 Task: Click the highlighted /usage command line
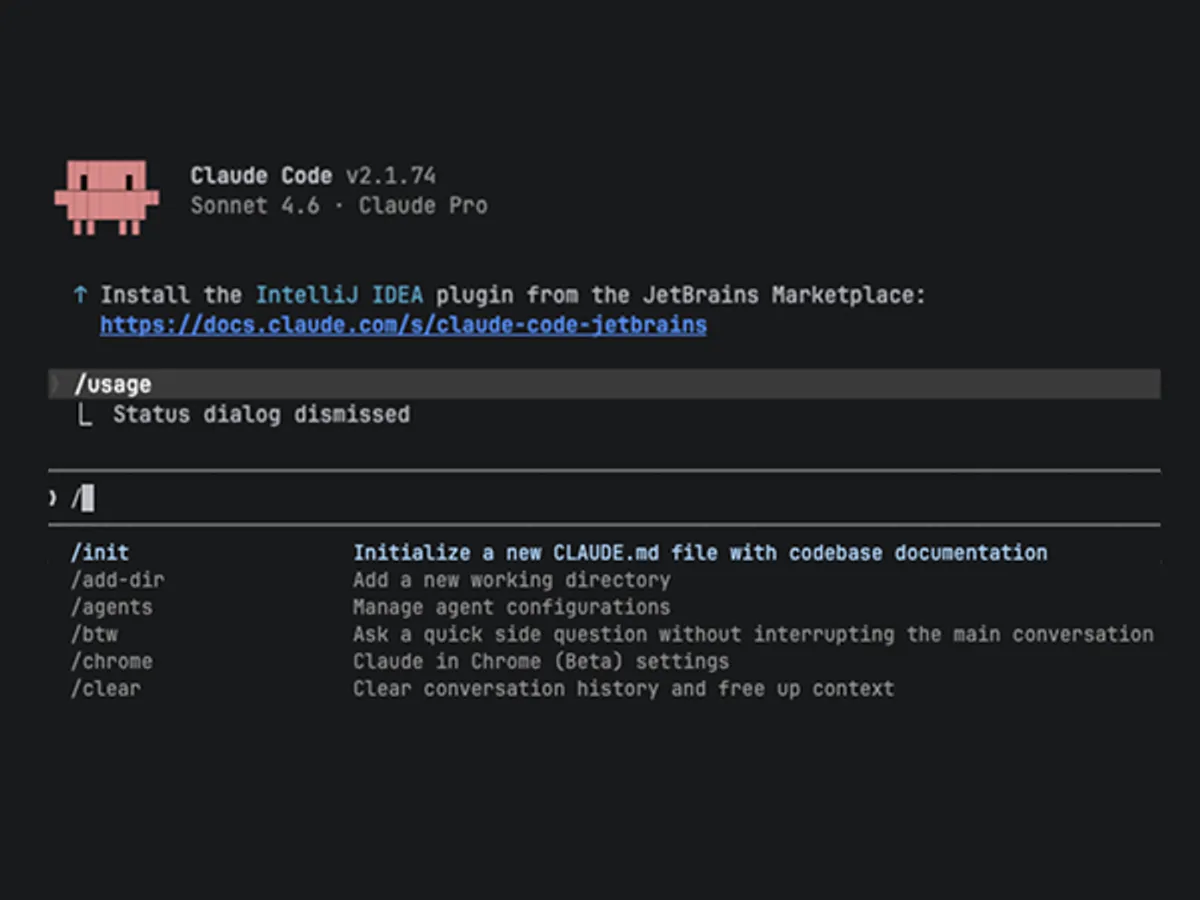pyautogui.click(x=113, y=384)
